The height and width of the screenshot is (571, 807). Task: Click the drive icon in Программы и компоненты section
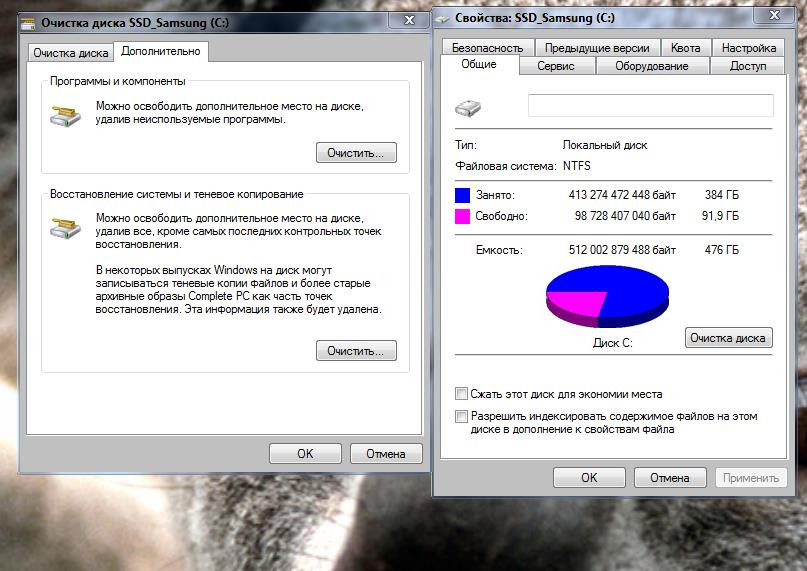click(x=68, y=116)
